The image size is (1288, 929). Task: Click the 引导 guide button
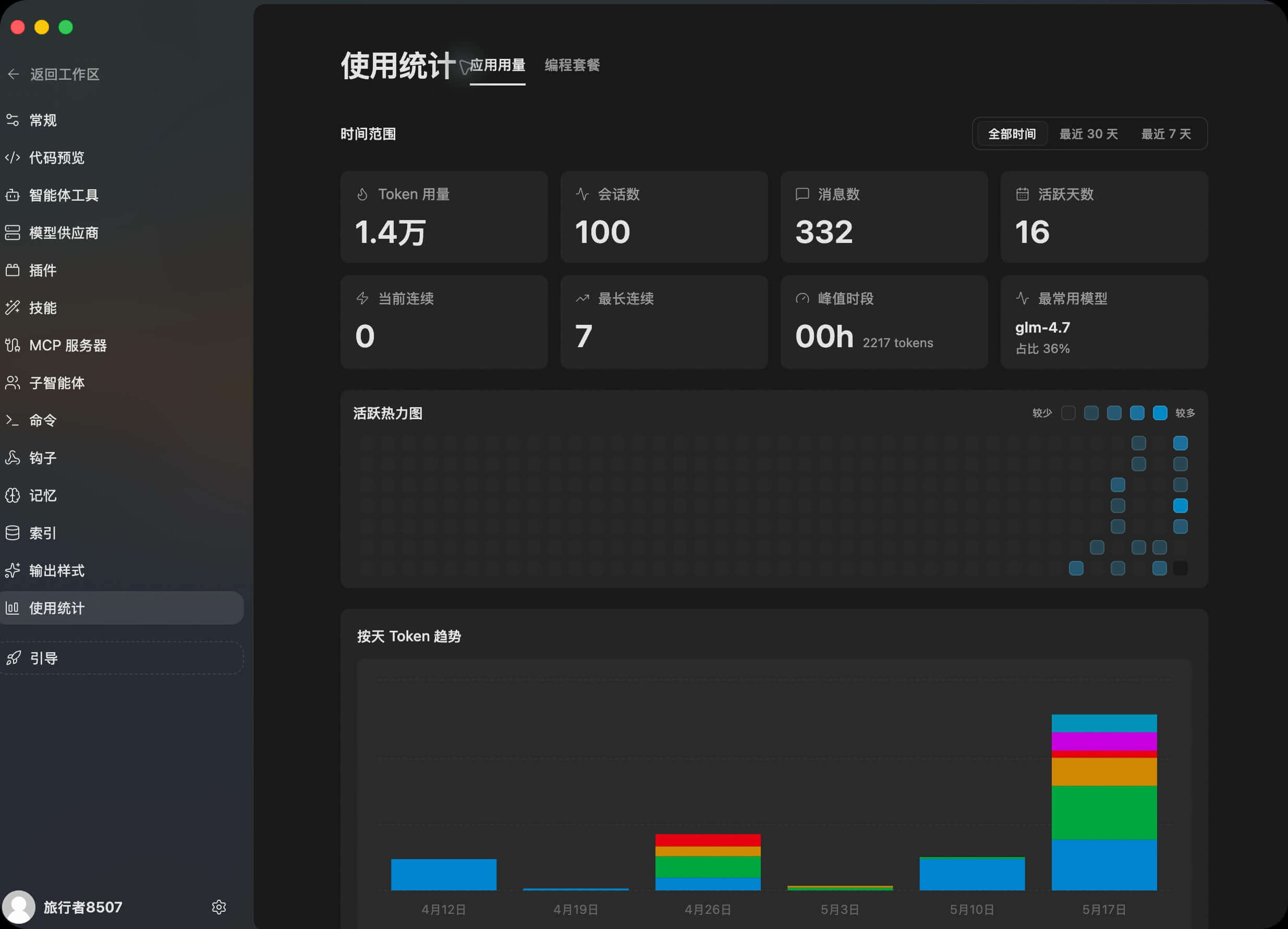click(x=122, y=658)
